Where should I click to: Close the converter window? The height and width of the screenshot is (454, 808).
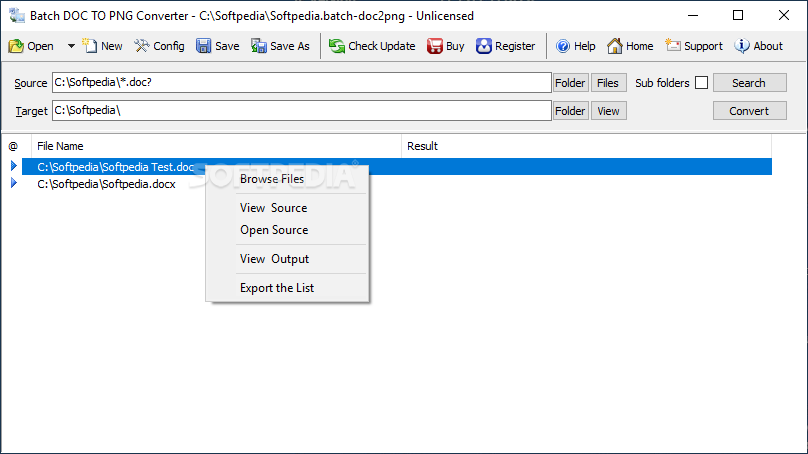click(784, 15)
